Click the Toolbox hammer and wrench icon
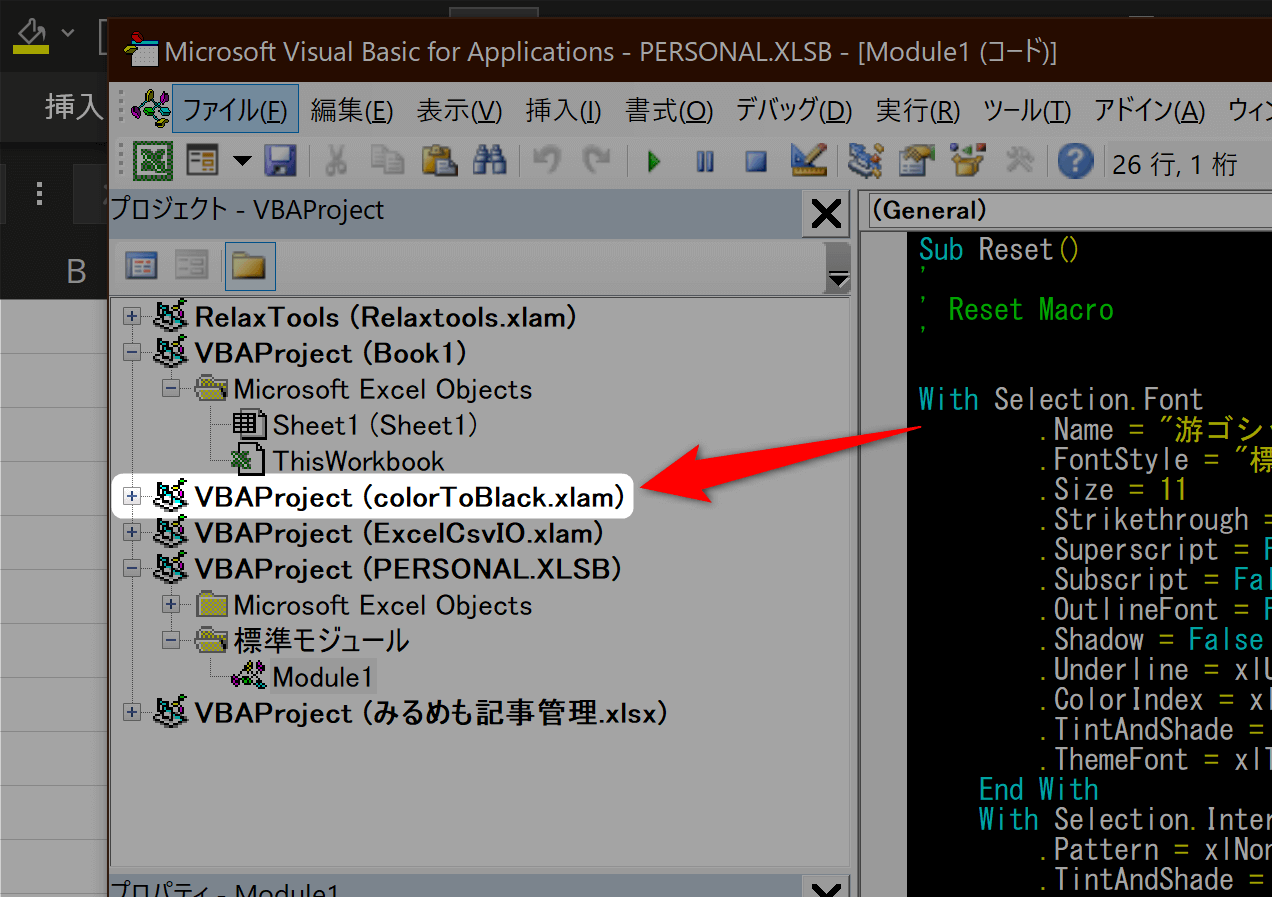The height and width of the screenshot is (897, 1272). click(x=1019, y=160)
